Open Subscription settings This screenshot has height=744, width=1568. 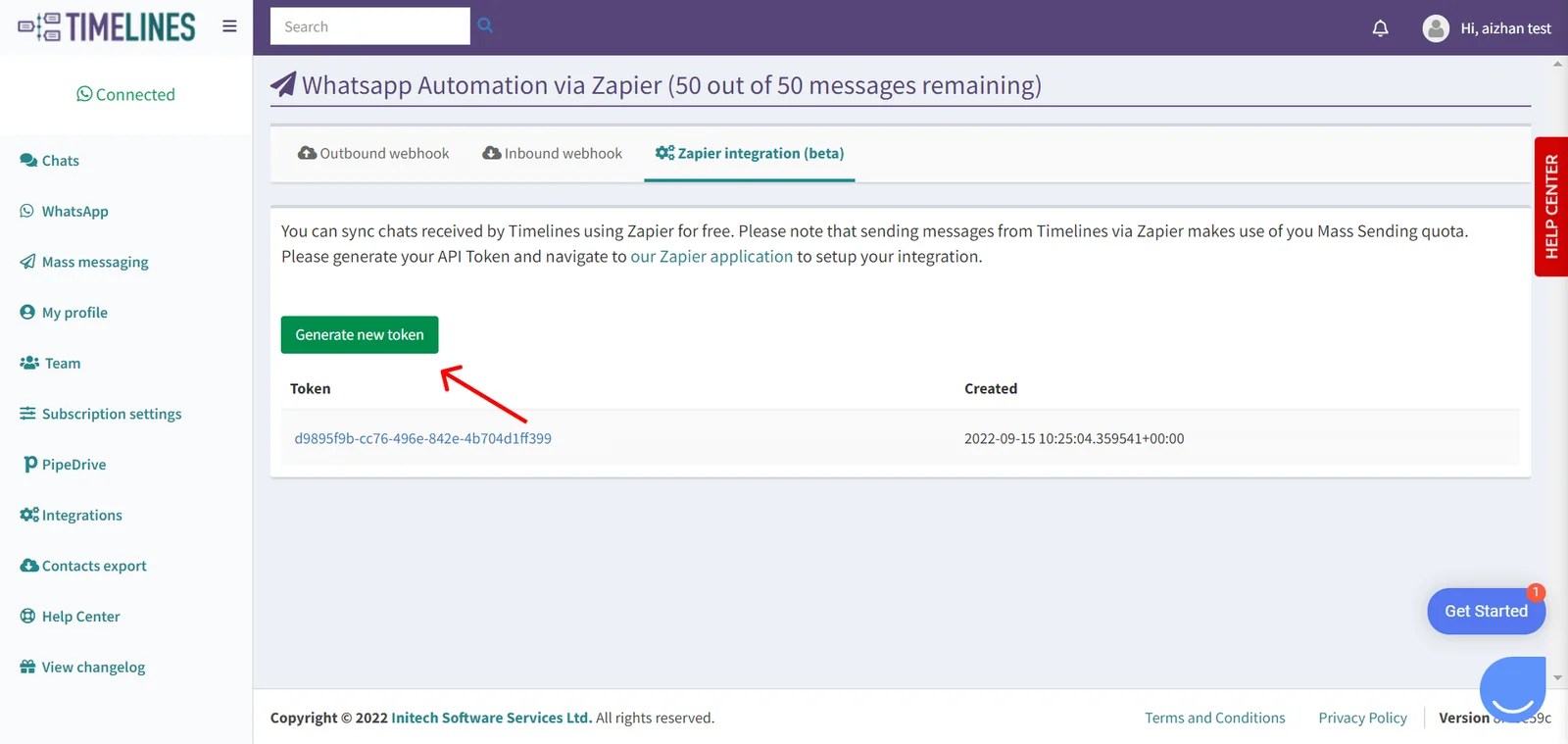(x=101, y=414)
